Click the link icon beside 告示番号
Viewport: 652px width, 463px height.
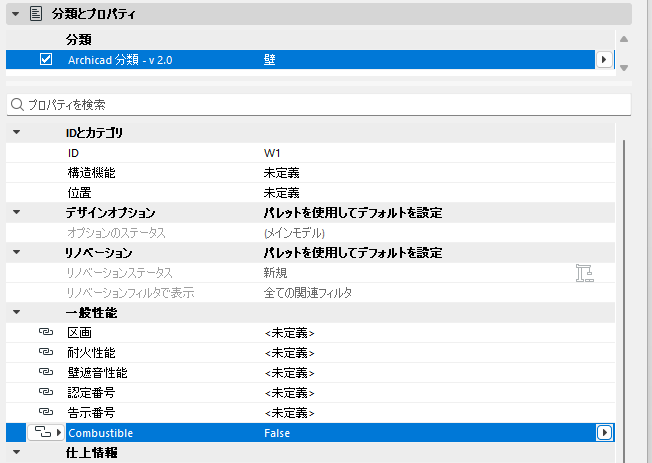(46, 412)
